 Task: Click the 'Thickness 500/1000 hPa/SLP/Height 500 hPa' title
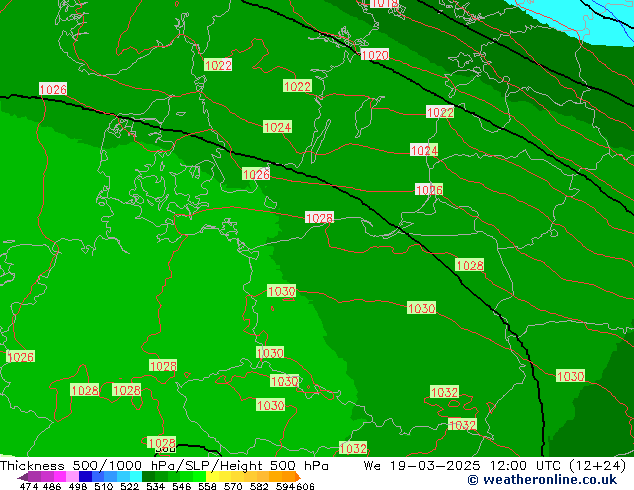coord(164,466)
